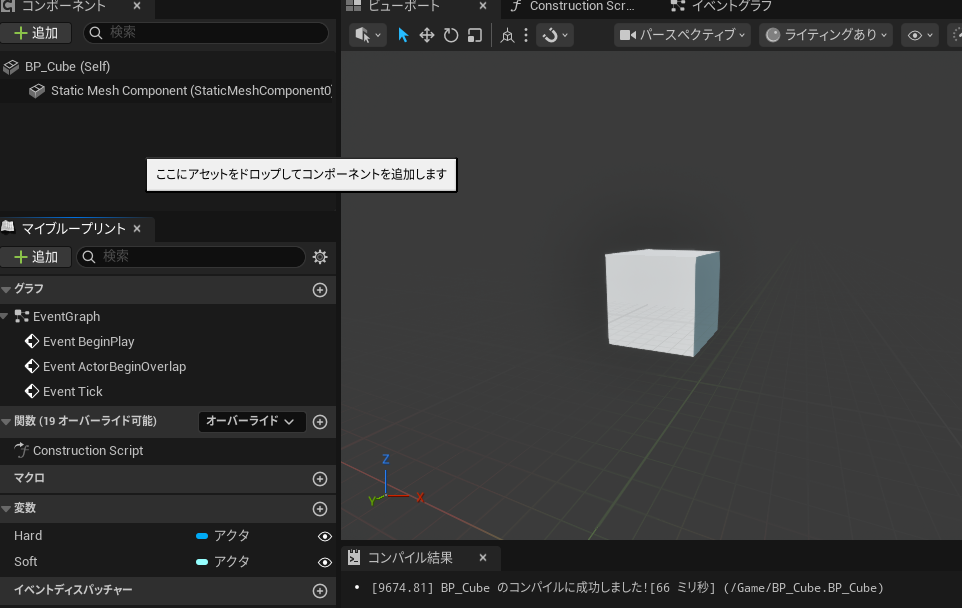Click the Static Mesh Component cube icon
Image resolution: width=962 pixels, height=608 pixels.
click(37, 91)
